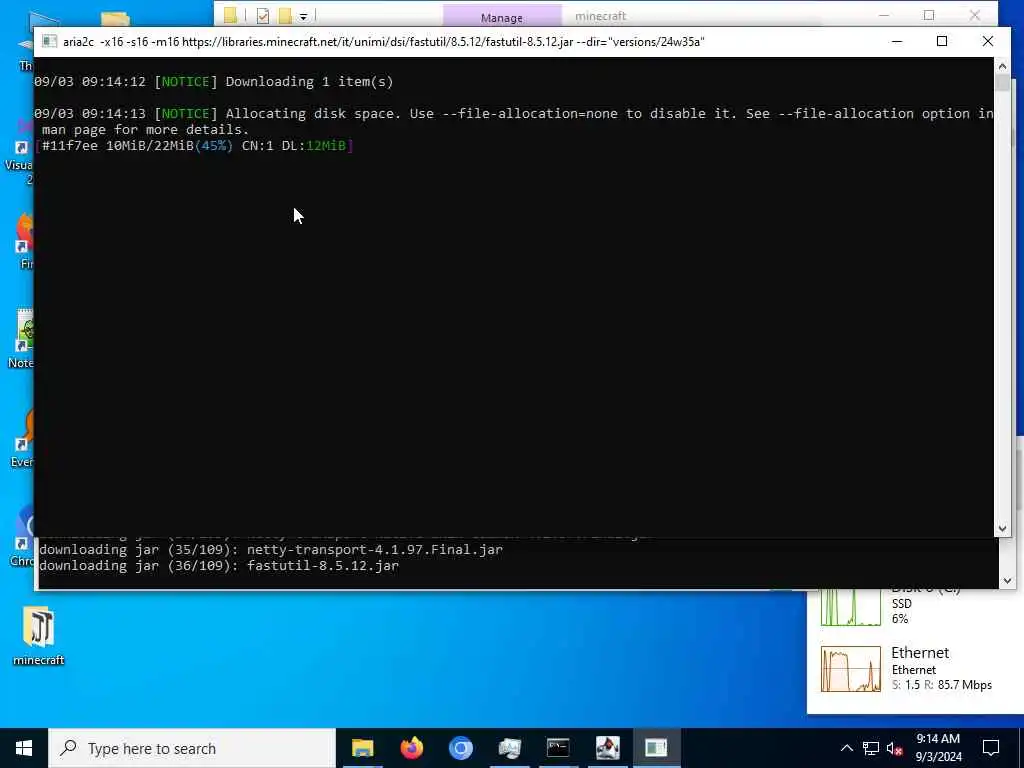
Task: Open the Notepad++ desktop shortcut
Action: pos(22,338)
